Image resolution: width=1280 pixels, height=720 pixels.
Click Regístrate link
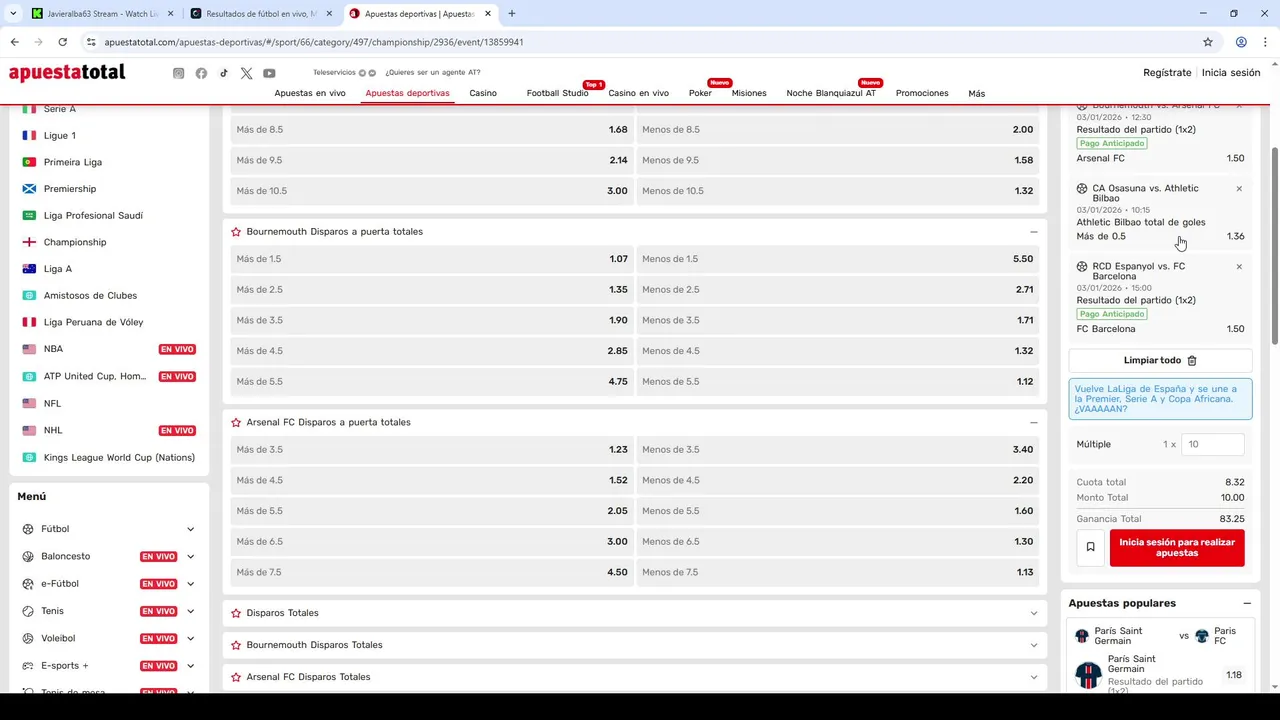1167,73
